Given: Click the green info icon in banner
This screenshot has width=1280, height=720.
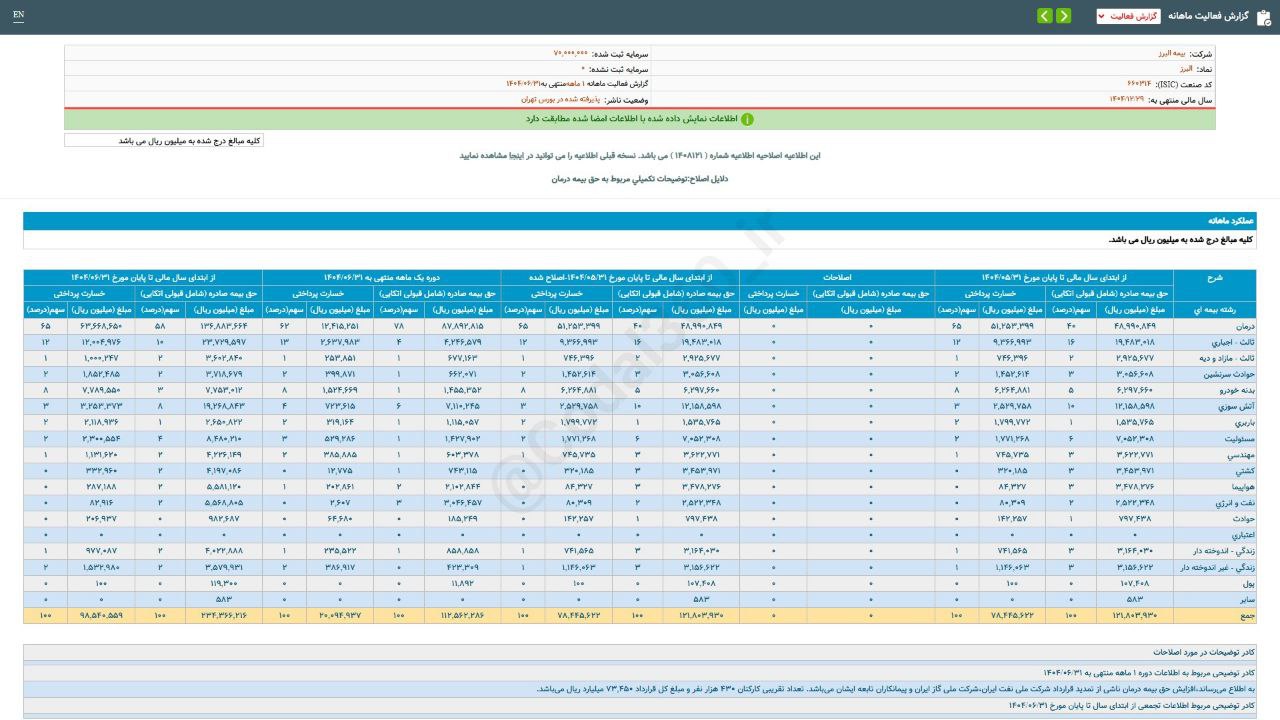Looking at the screenshot, I should point(747,119).
